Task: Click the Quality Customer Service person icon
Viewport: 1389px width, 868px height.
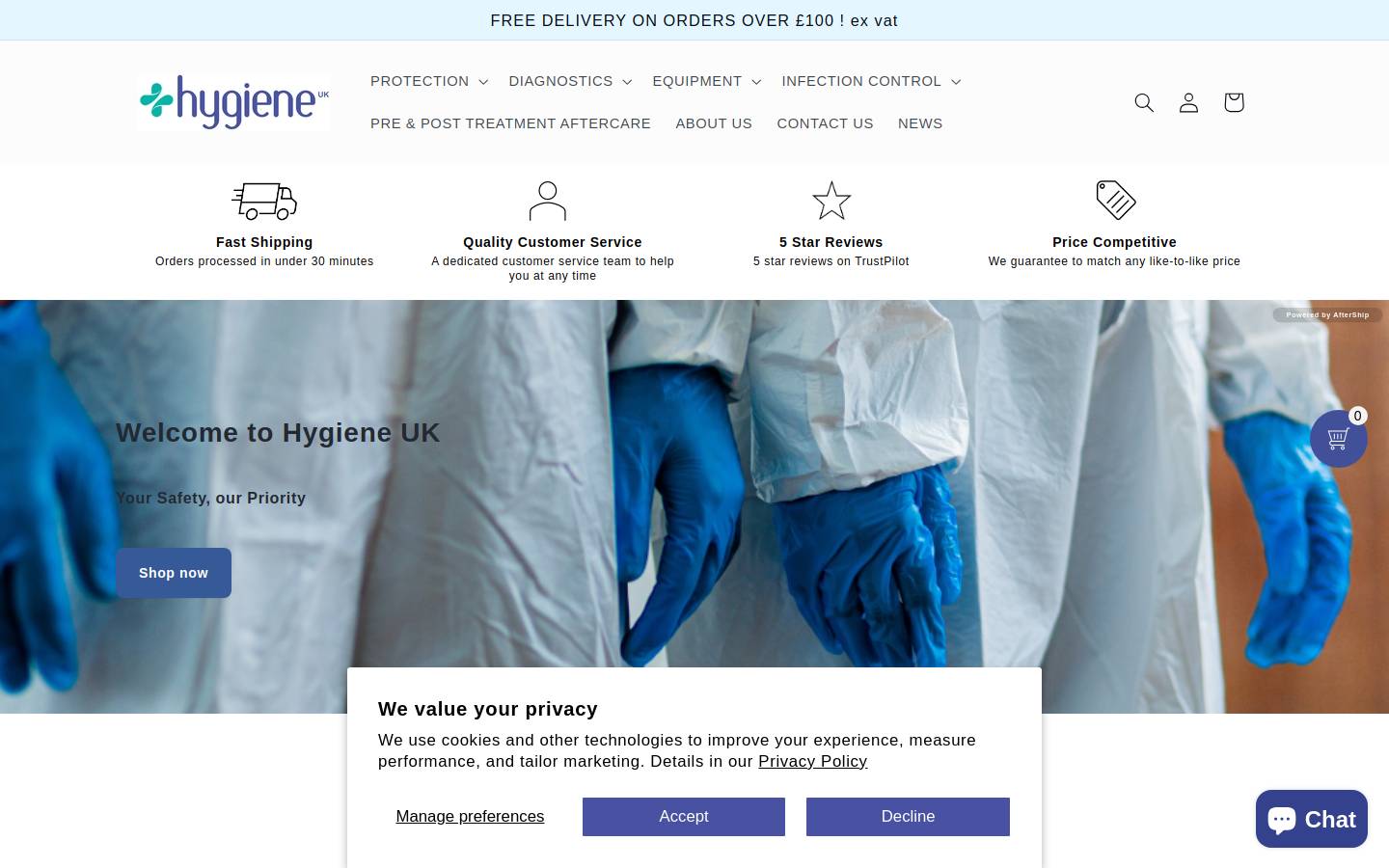Action: pyautogui.click(x=548, y=201)
